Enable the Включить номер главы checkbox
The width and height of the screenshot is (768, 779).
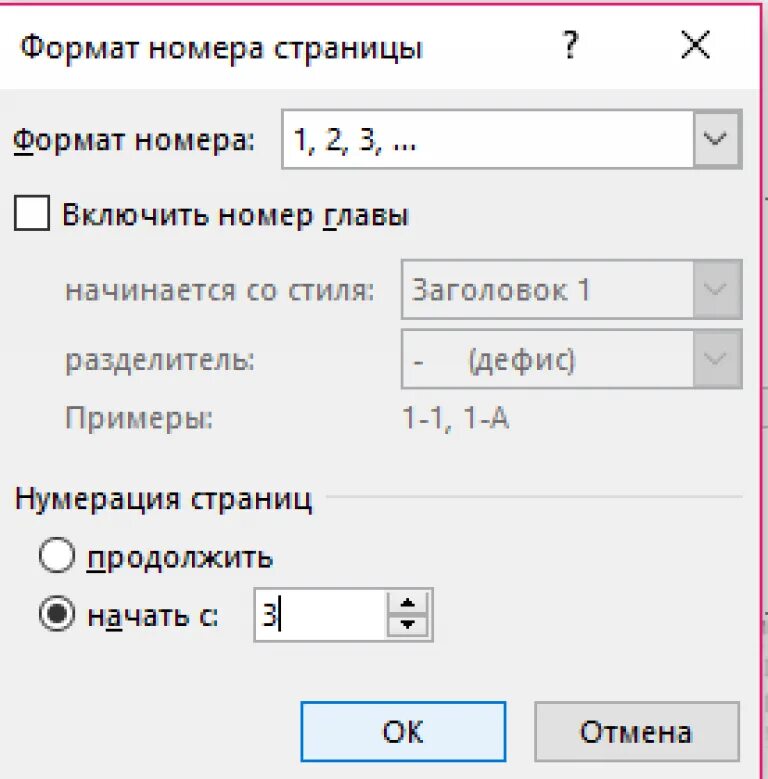click(32, 213)
